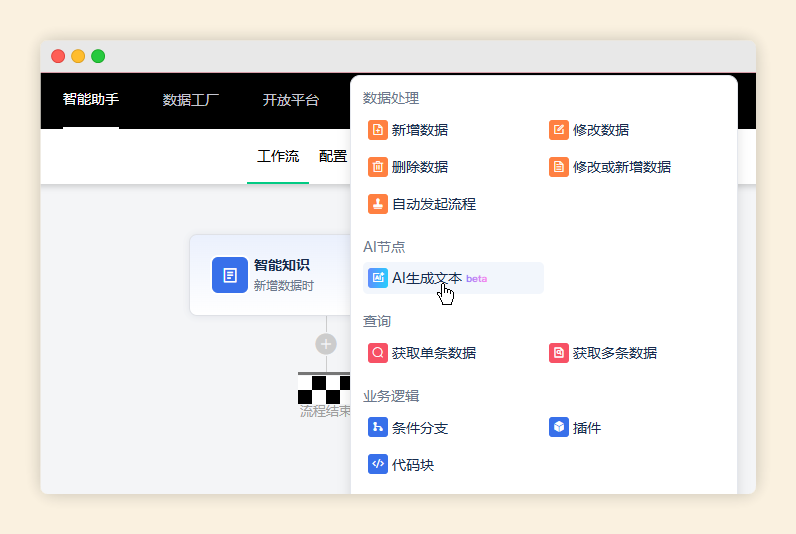Click the AI生成文本 blue icon
The height and width of the screenshot is (534, 796).
377,278
